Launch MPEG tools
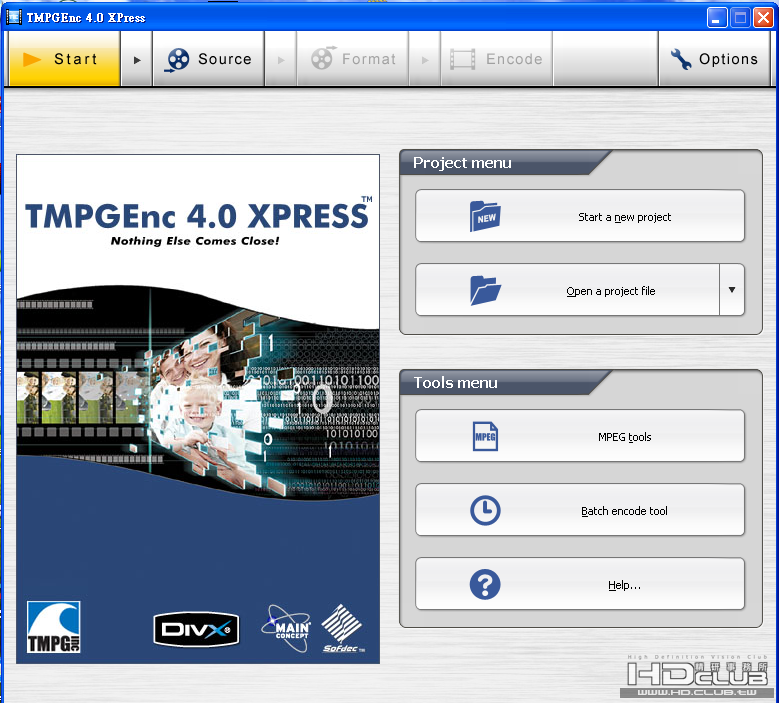This screenshot has height=703, width=779. coord(580,436)
